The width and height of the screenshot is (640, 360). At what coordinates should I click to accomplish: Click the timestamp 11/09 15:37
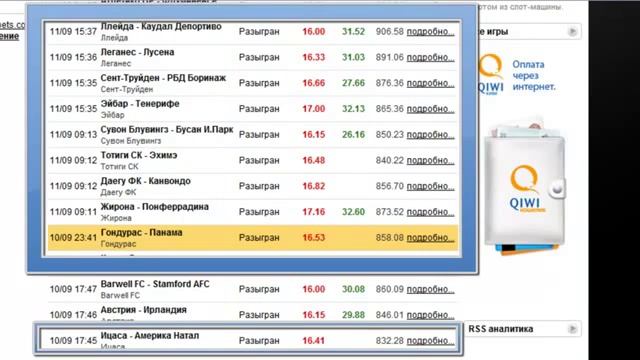point(73,31)
